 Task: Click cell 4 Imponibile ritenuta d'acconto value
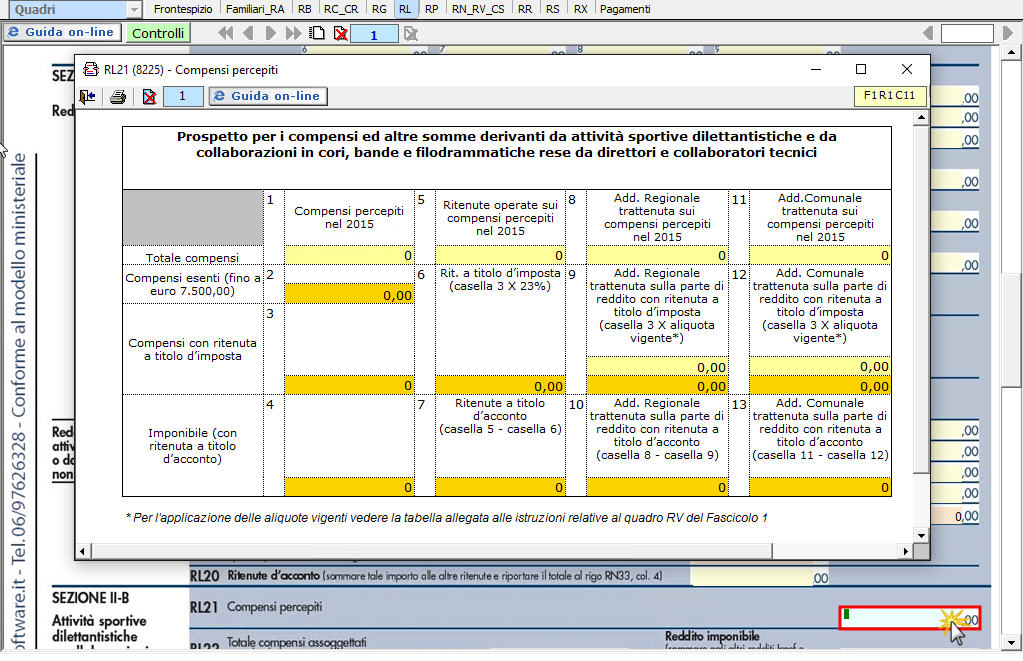click(x=349, y=487)
